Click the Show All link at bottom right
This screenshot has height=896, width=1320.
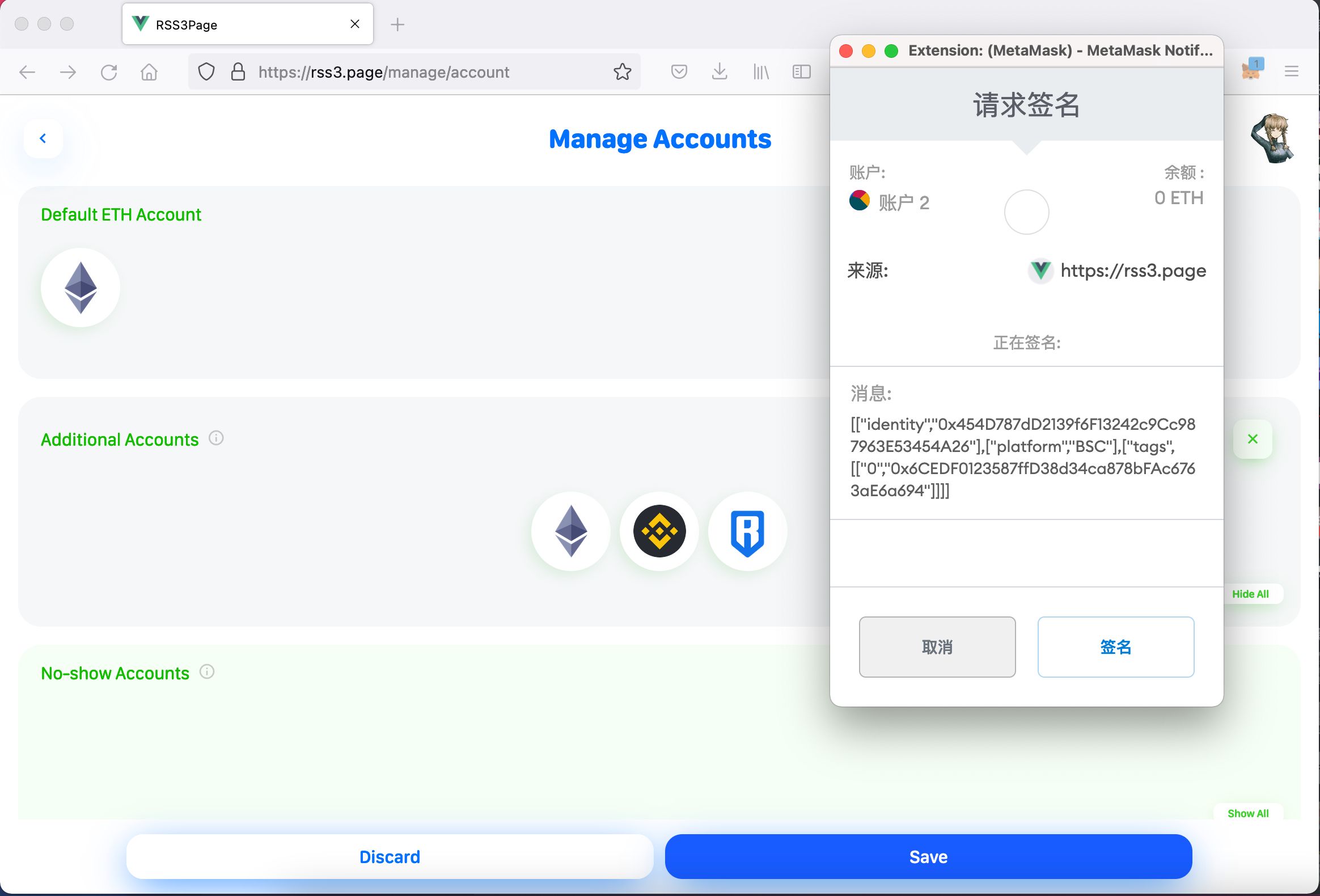(x=1247, y=812)
